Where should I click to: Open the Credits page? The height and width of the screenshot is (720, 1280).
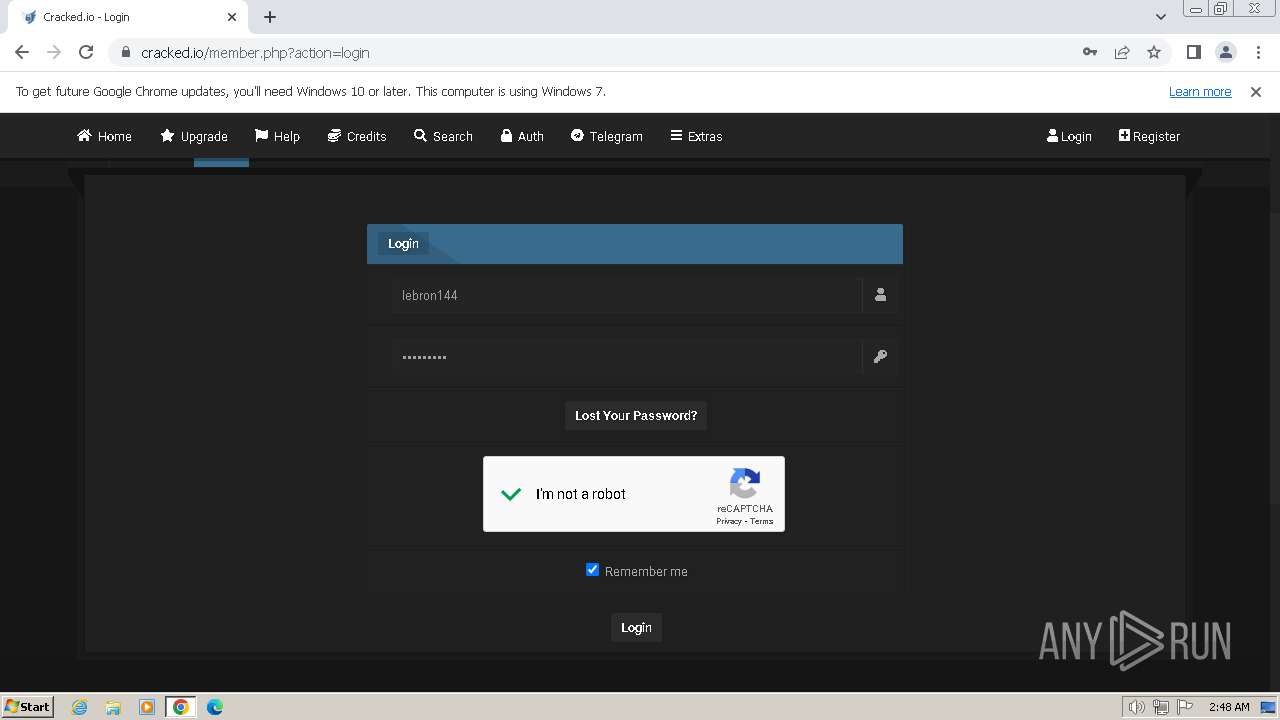click(x=357, y=136)
